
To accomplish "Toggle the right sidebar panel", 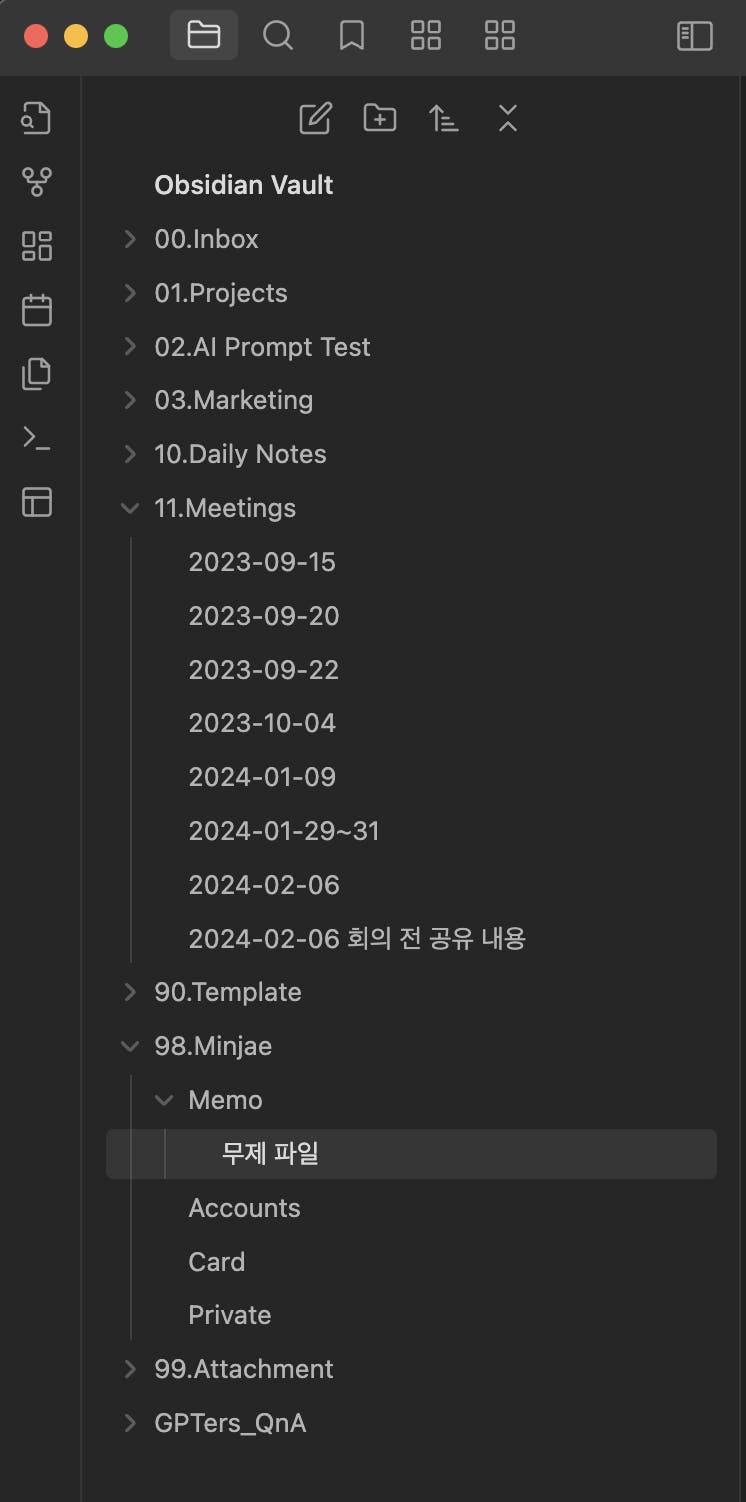I will click(x=695, y=37).
